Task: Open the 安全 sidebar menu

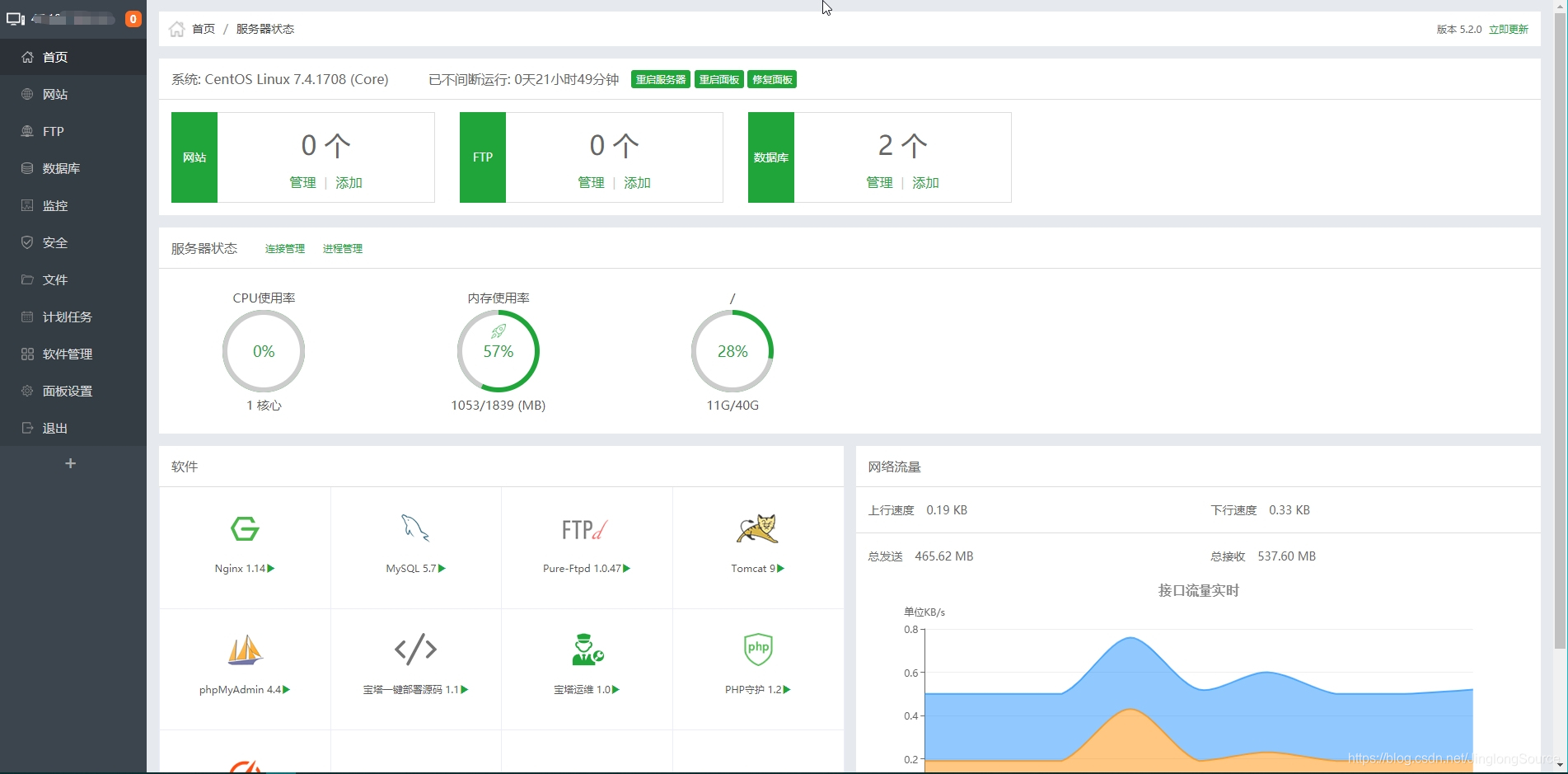Action: tap(73, 242)
